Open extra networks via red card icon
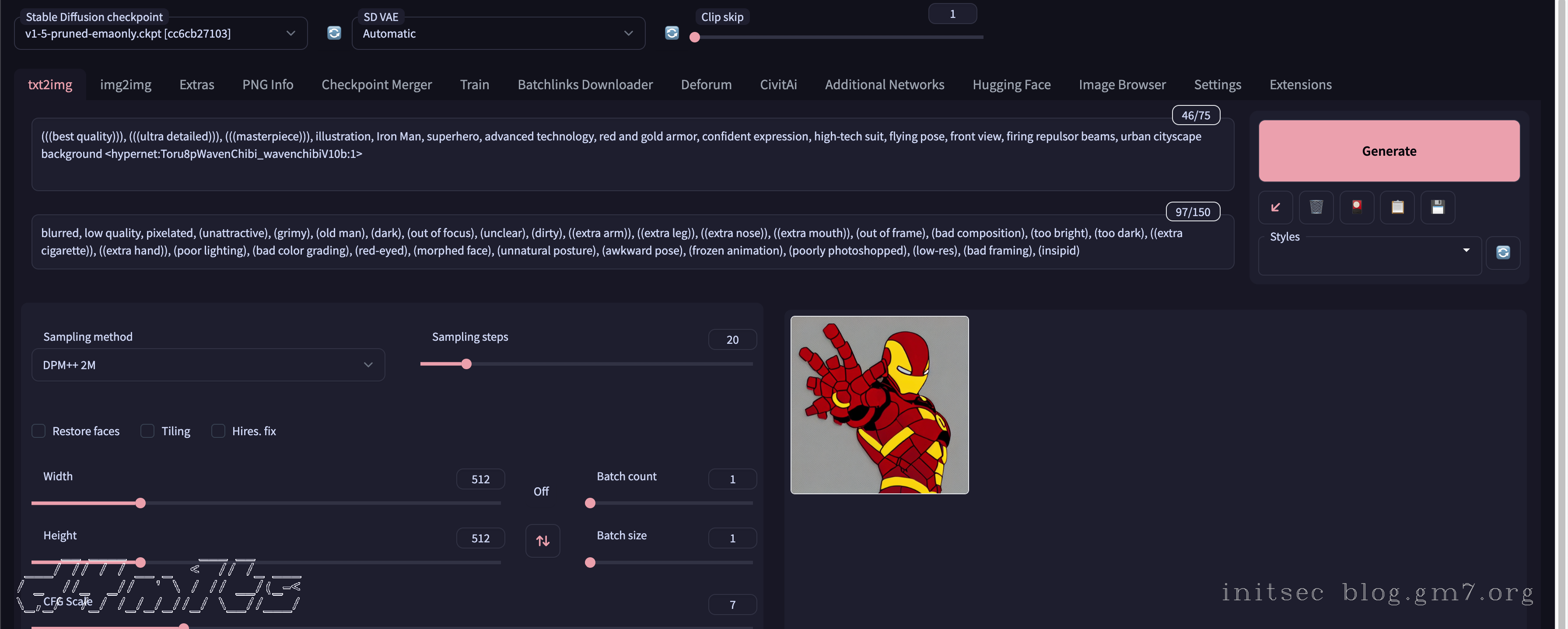Image resolution: width=1568 pixels, height=629 pixels. [x=1356, y=207]
